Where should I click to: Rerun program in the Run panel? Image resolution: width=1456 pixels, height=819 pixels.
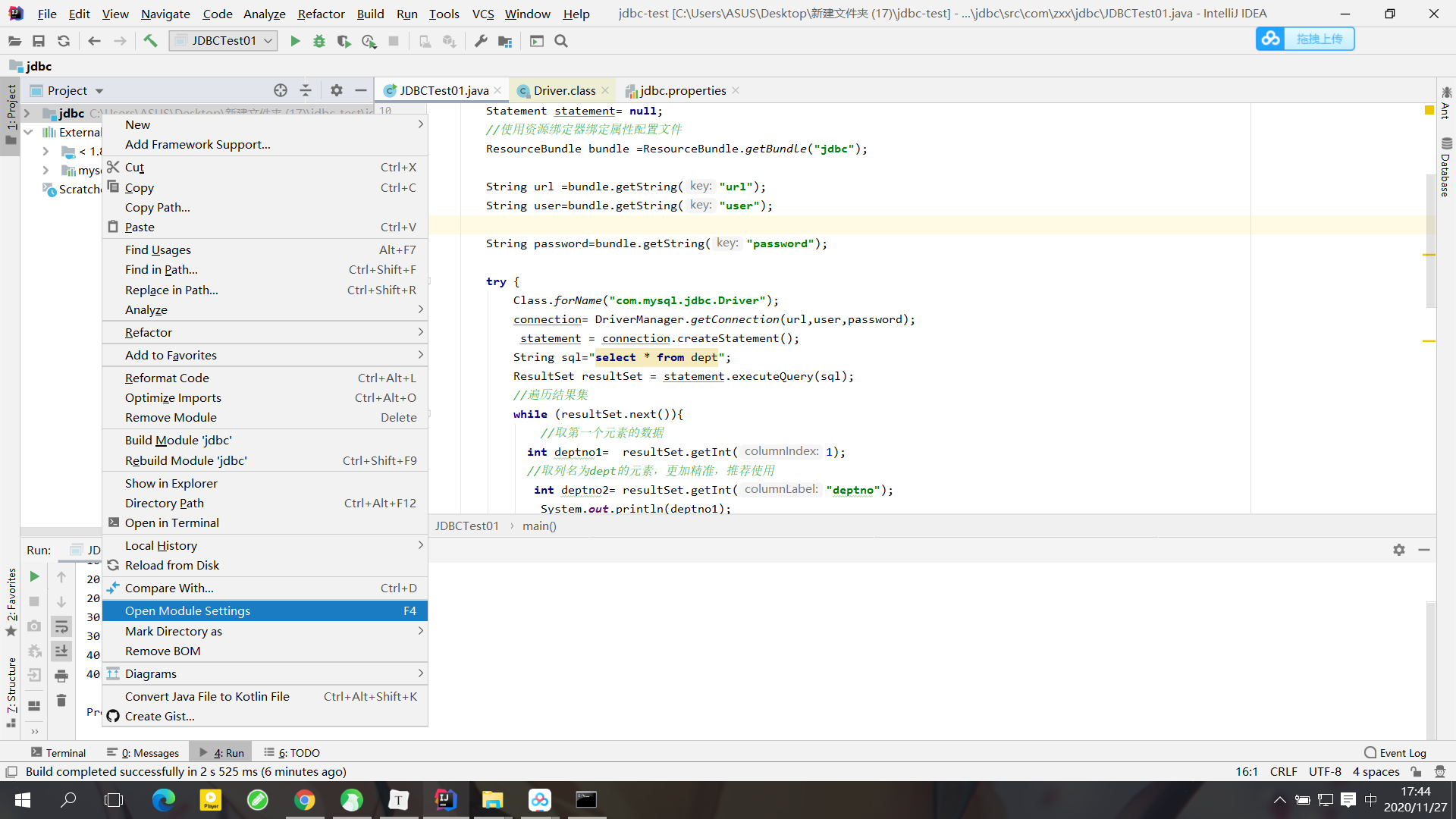[x=34, y=576]
